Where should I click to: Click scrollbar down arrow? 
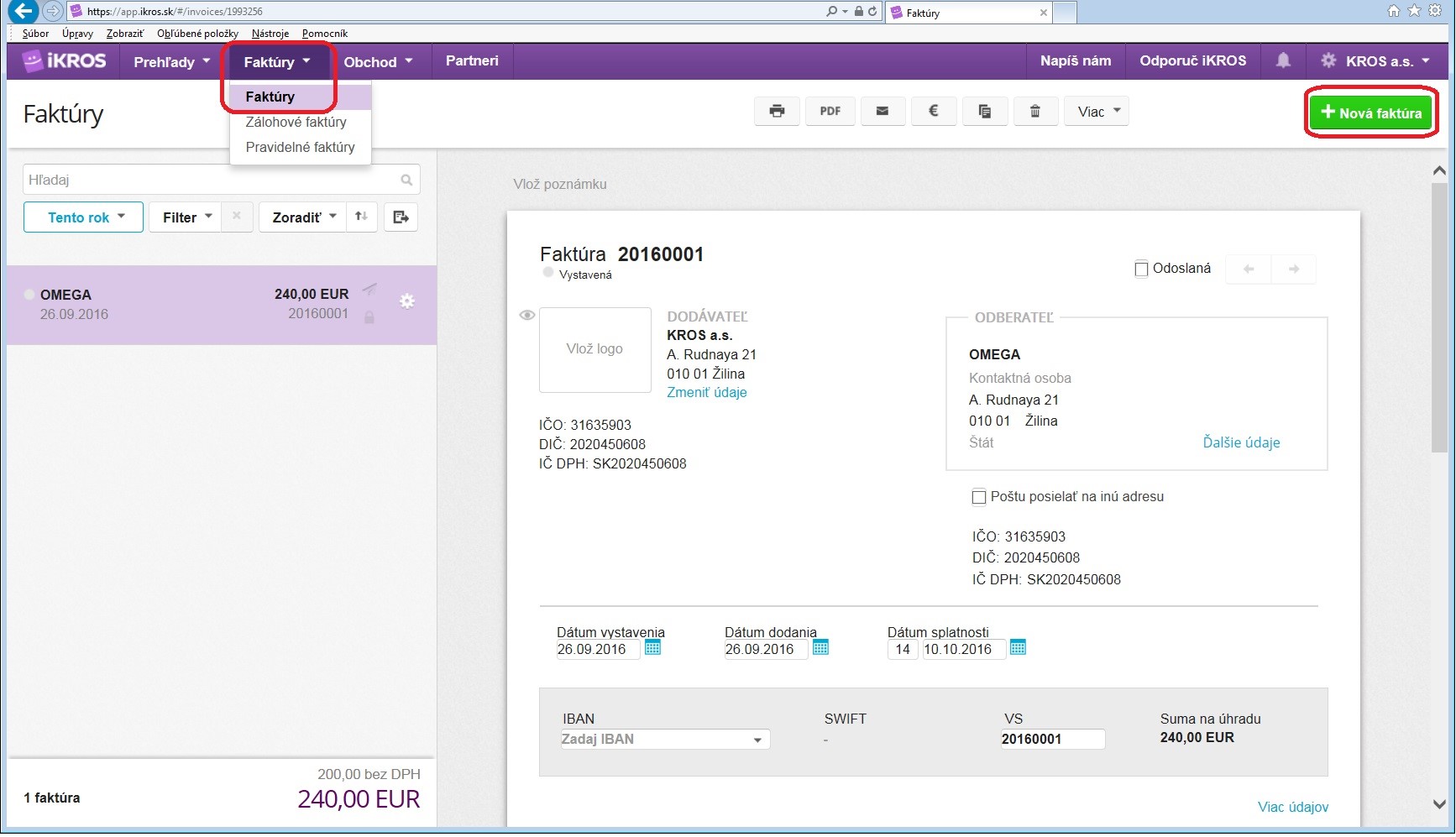(x=1439, y=803)
